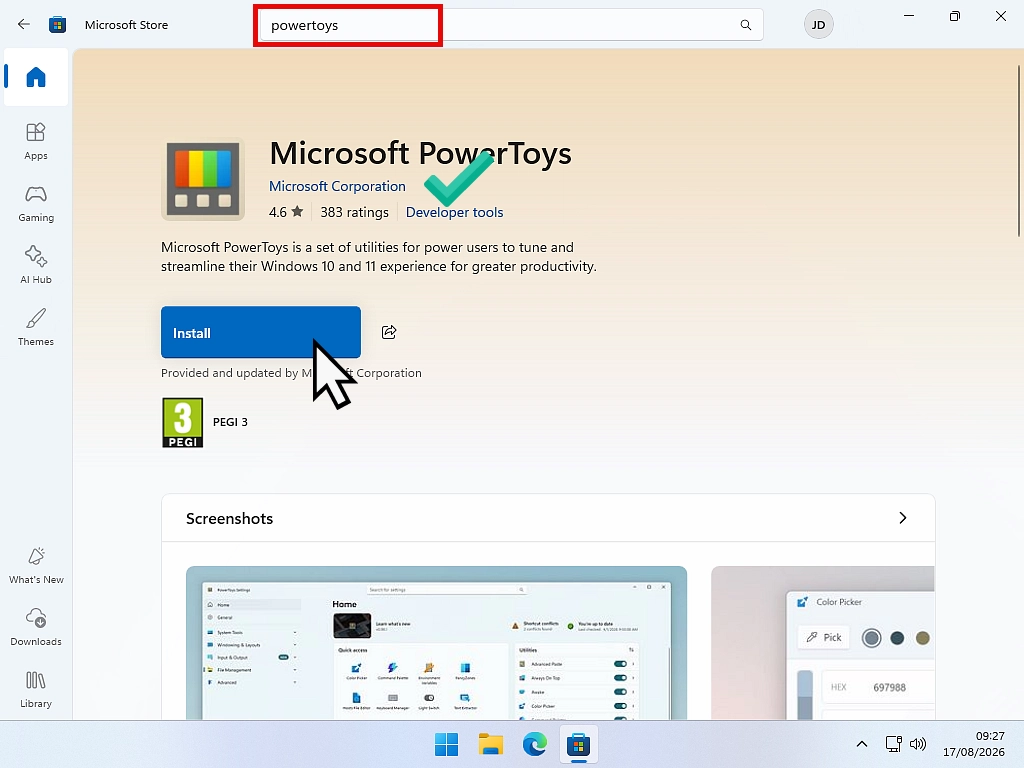Open the Themes section in sidebar

(36, 327)
